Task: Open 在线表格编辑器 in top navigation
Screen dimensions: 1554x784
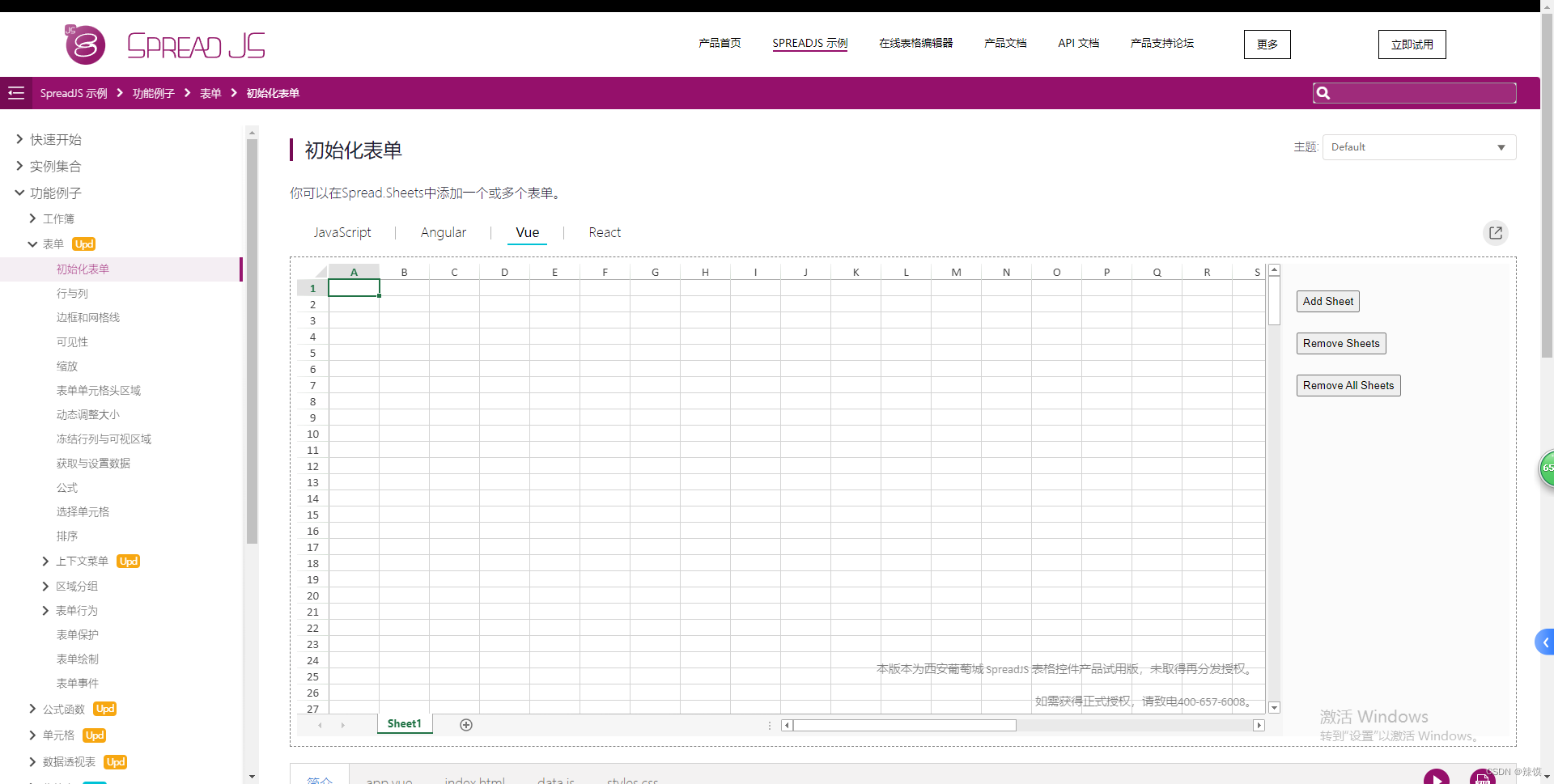Action: coord(916,44)
